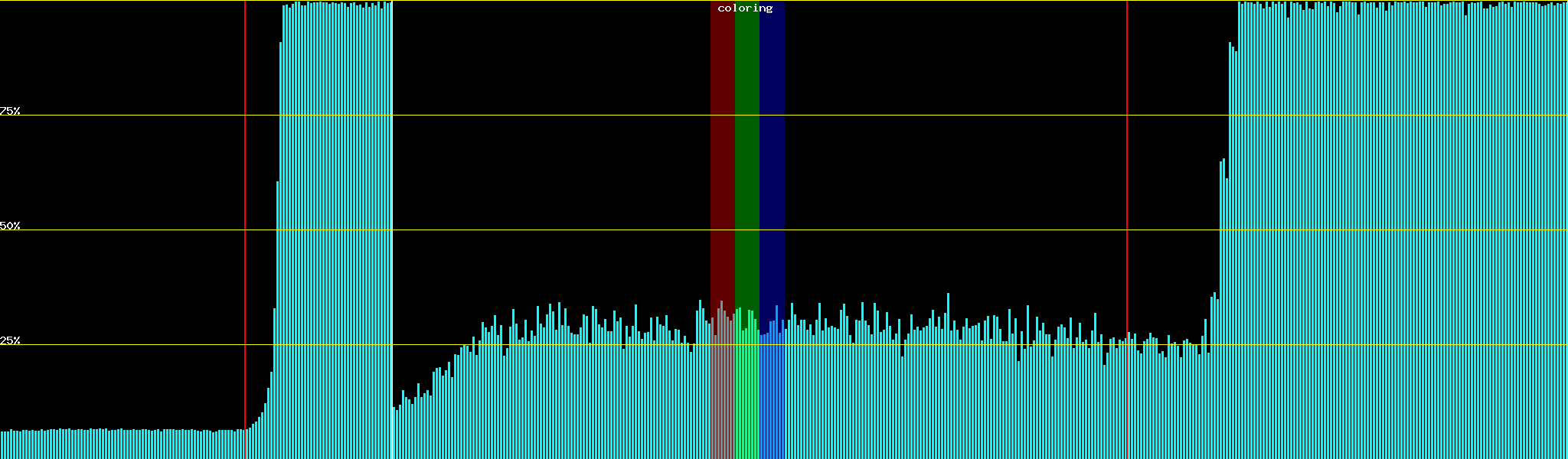Select the dark red coloring band

(x=722, y=153)
